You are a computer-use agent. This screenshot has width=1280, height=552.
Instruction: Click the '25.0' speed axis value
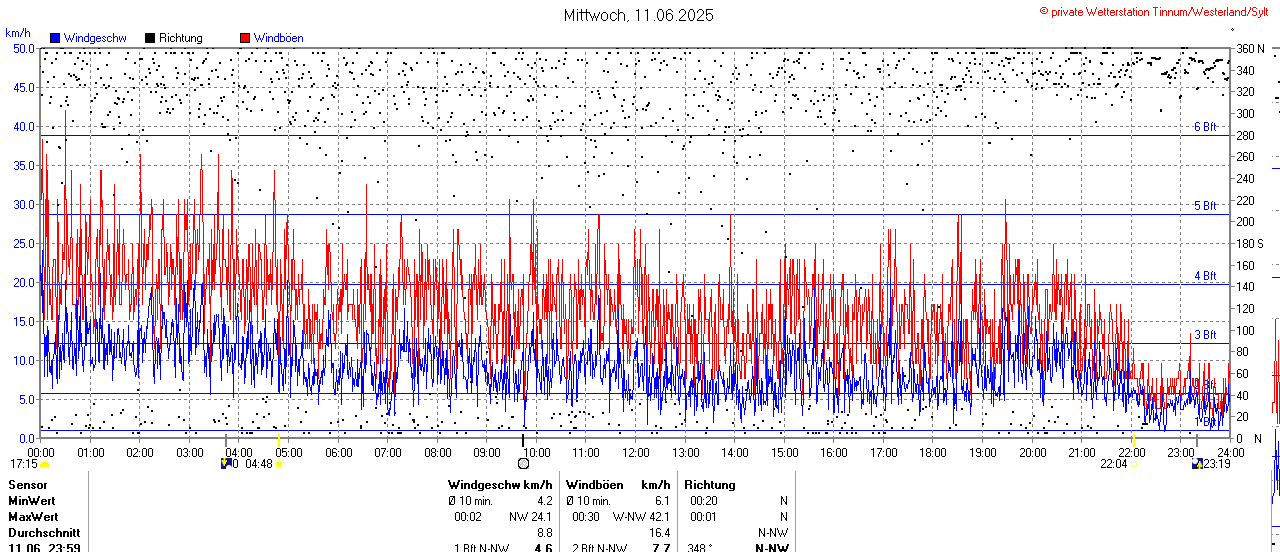click(22, 243)
